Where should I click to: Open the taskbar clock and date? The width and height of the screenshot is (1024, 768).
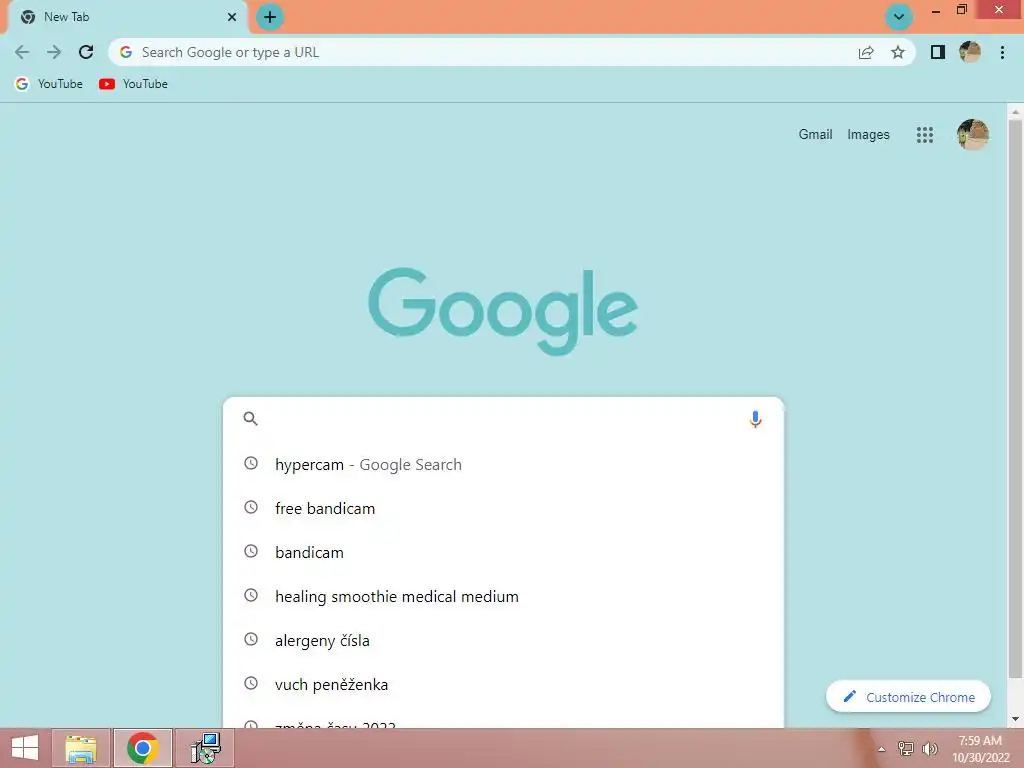(980, 749)
